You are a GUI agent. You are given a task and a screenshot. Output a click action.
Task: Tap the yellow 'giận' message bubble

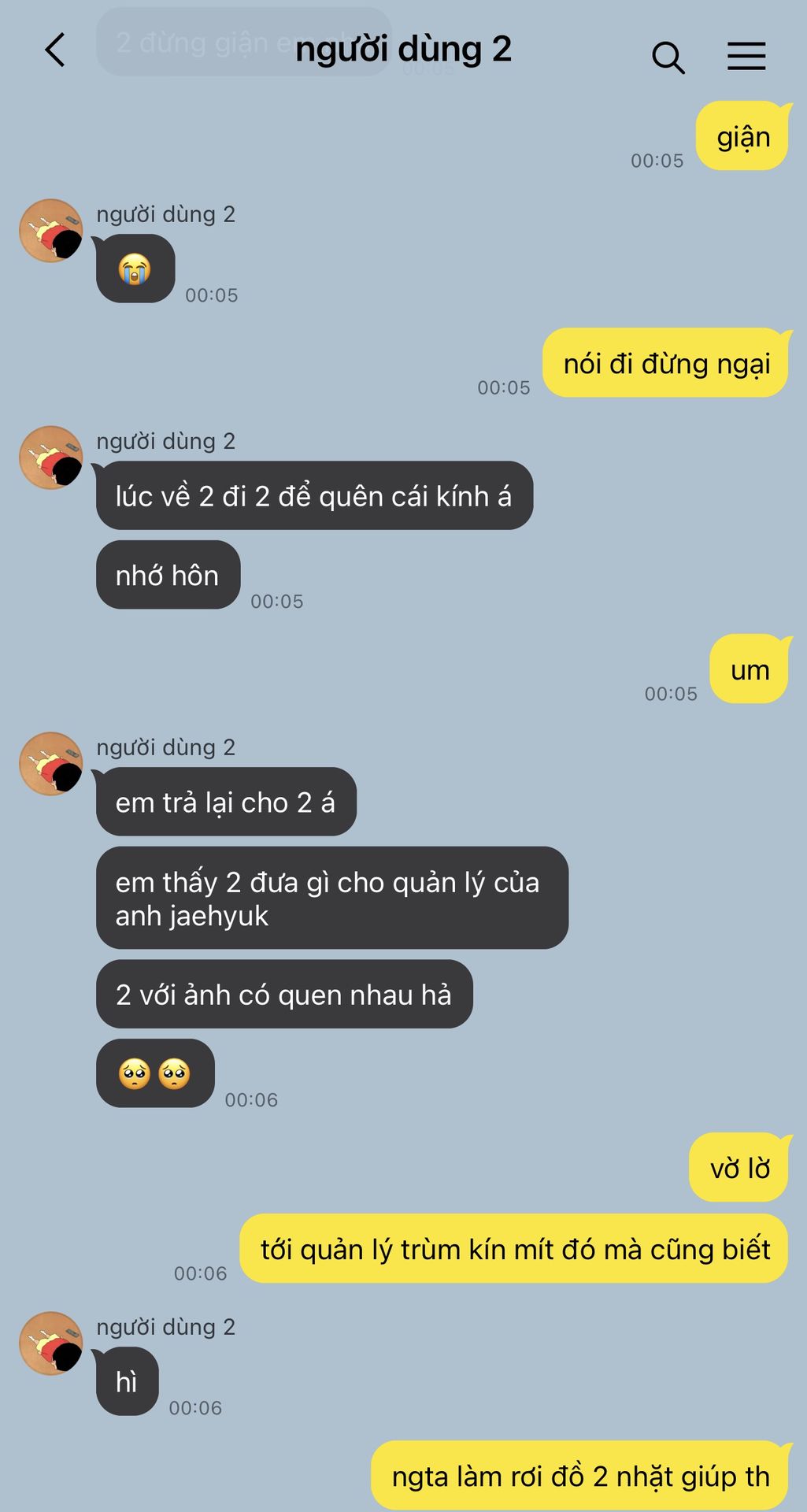pos(742,136)
